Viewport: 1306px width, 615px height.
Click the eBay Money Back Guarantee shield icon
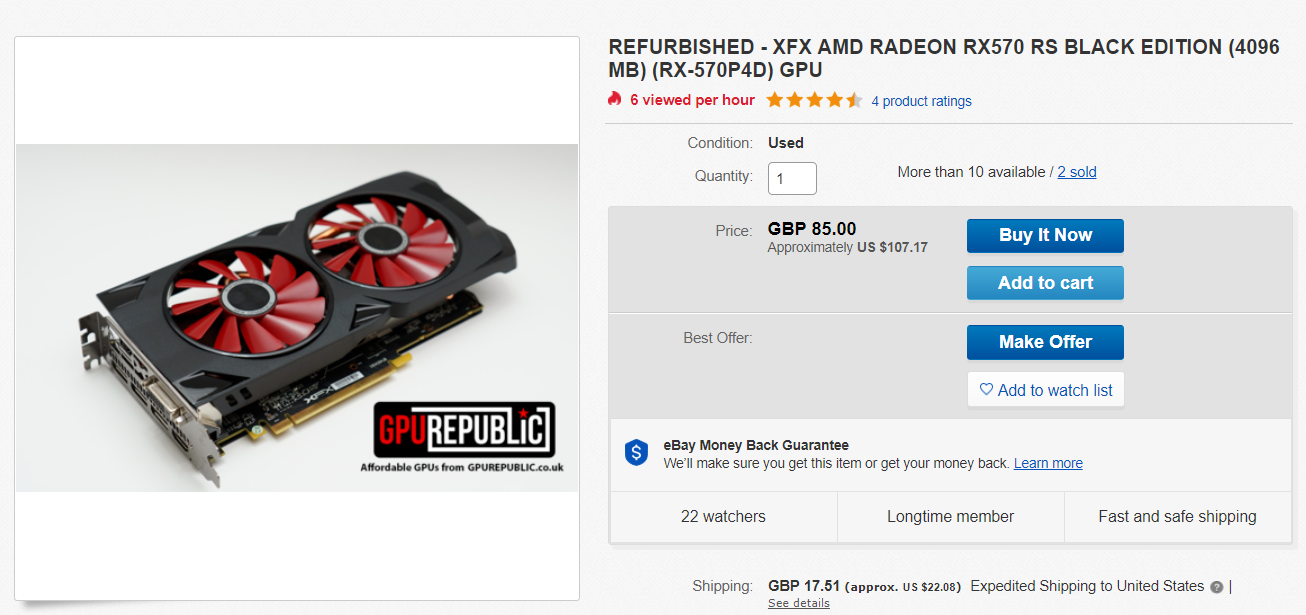636,453
